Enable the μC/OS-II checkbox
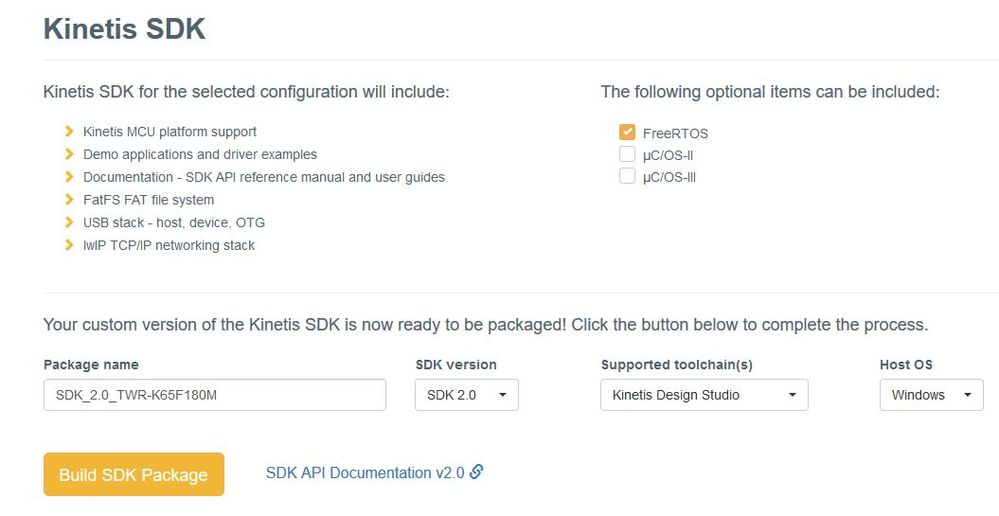Image resolution: width=999 pixels, height=516 pixels. click(x=627, y=154)
